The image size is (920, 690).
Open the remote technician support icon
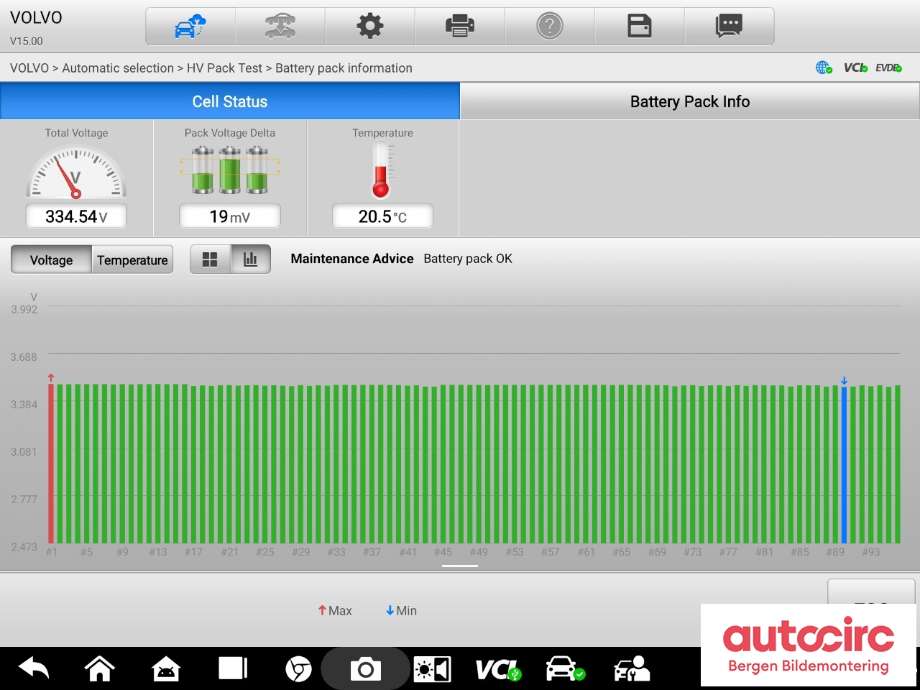point(631,669)
